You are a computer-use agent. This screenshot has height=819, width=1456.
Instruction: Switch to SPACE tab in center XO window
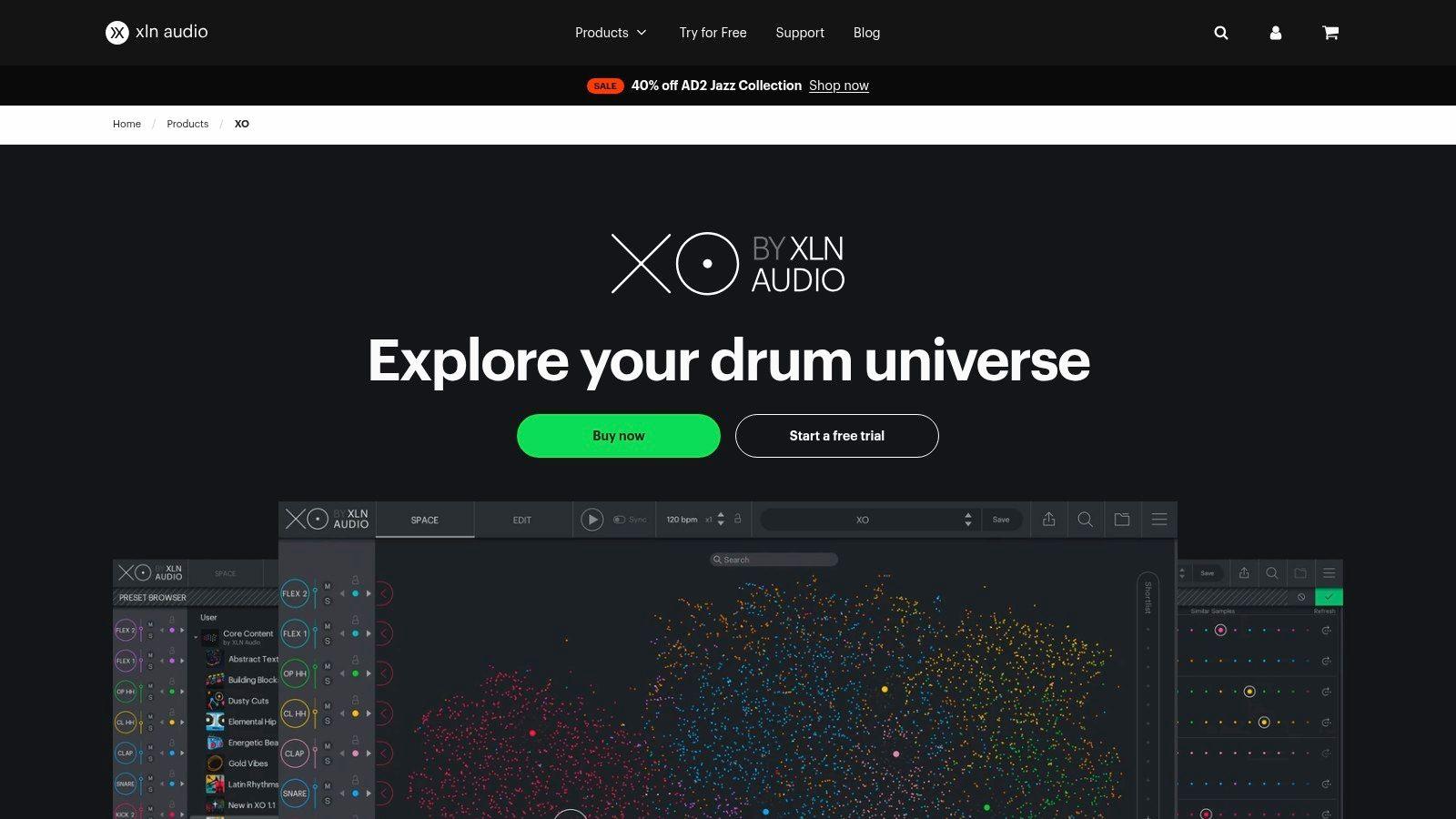coord(425,520)
